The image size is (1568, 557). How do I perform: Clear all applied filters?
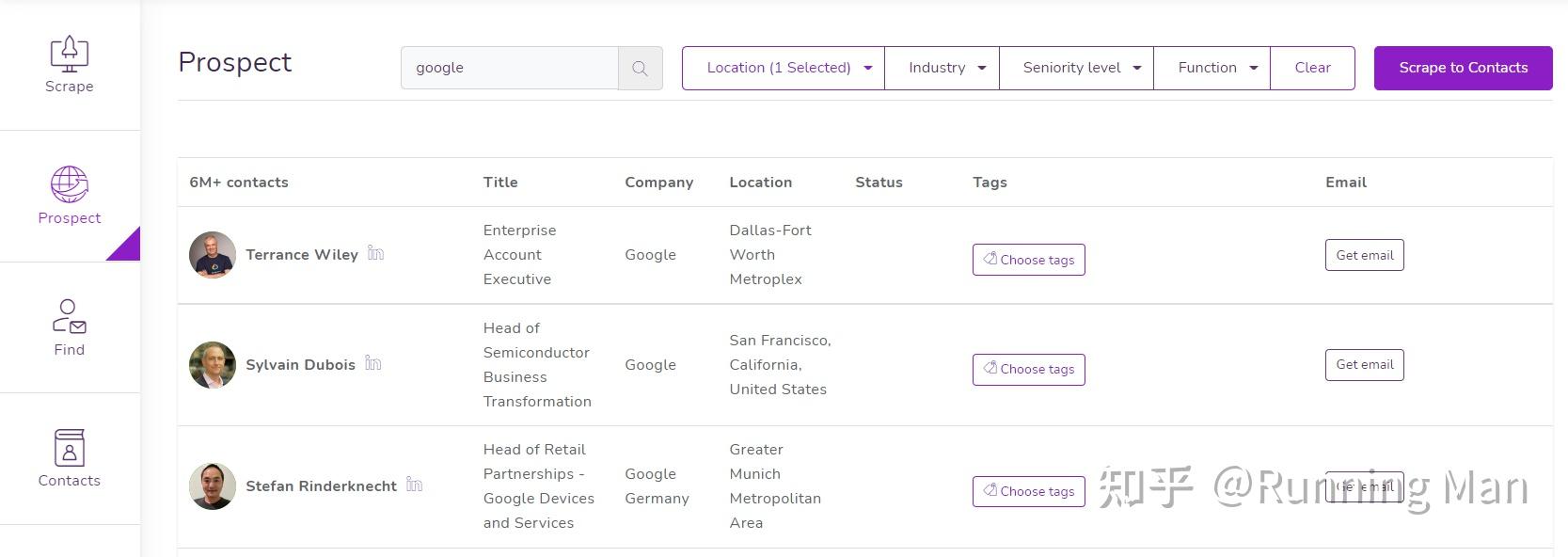(x=1312, y=68)
